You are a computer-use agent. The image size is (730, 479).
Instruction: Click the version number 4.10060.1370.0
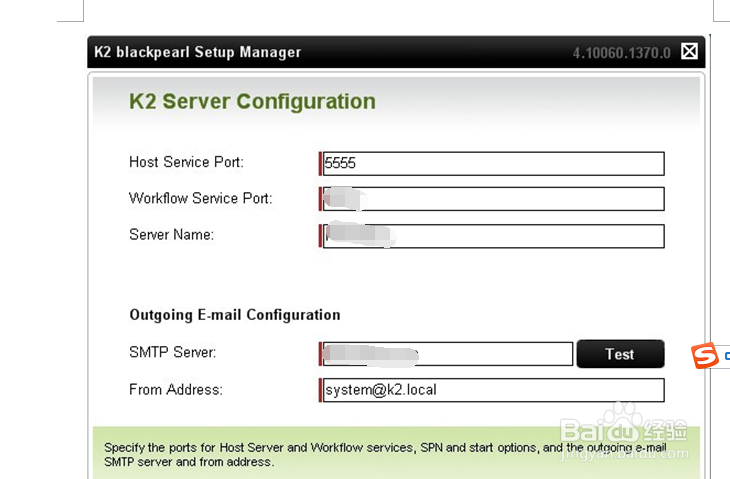621,52
